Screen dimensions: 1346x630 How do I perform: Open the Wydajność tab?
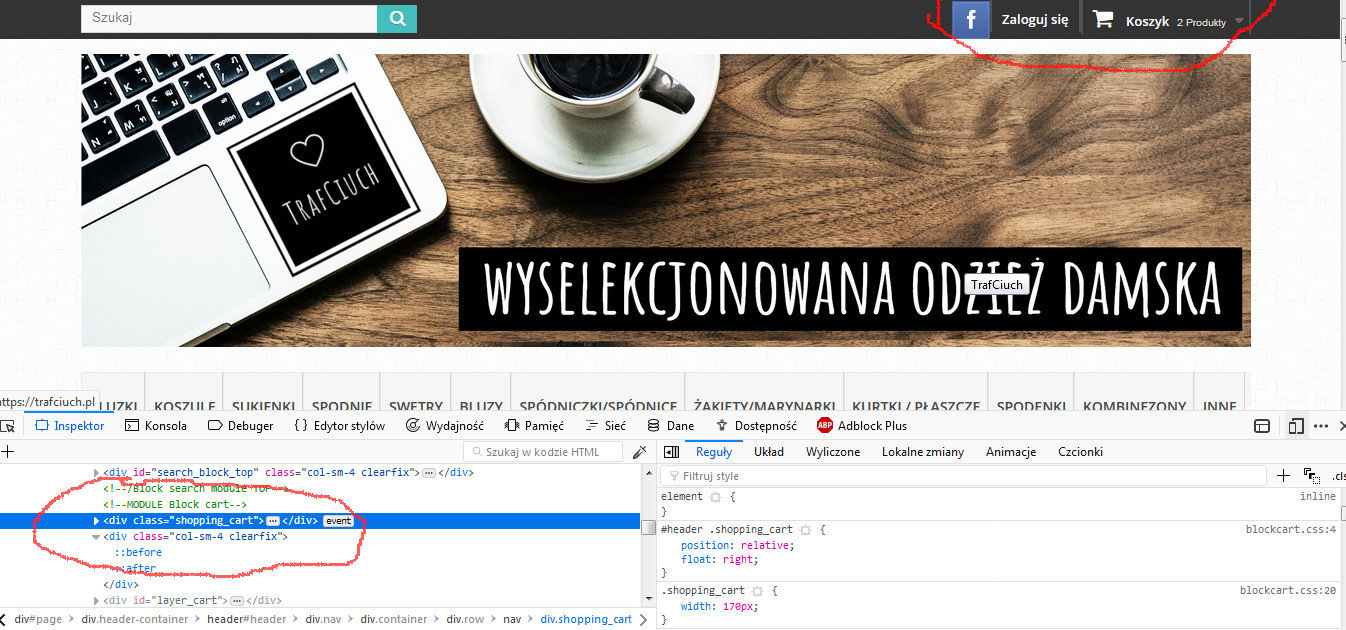pos(444,426)
